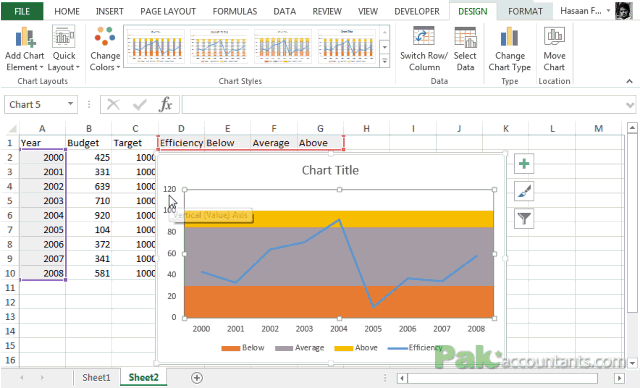Image resolution: width=640 pixels, height=388 pixels.
Task: Click the paintbrush Chart Styles button
Action: pyautogui.click(x=524, y=191)
